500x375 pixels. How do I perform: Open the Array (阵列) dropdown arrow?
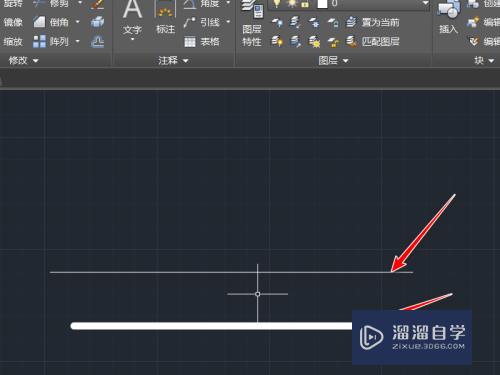point(78,41)
